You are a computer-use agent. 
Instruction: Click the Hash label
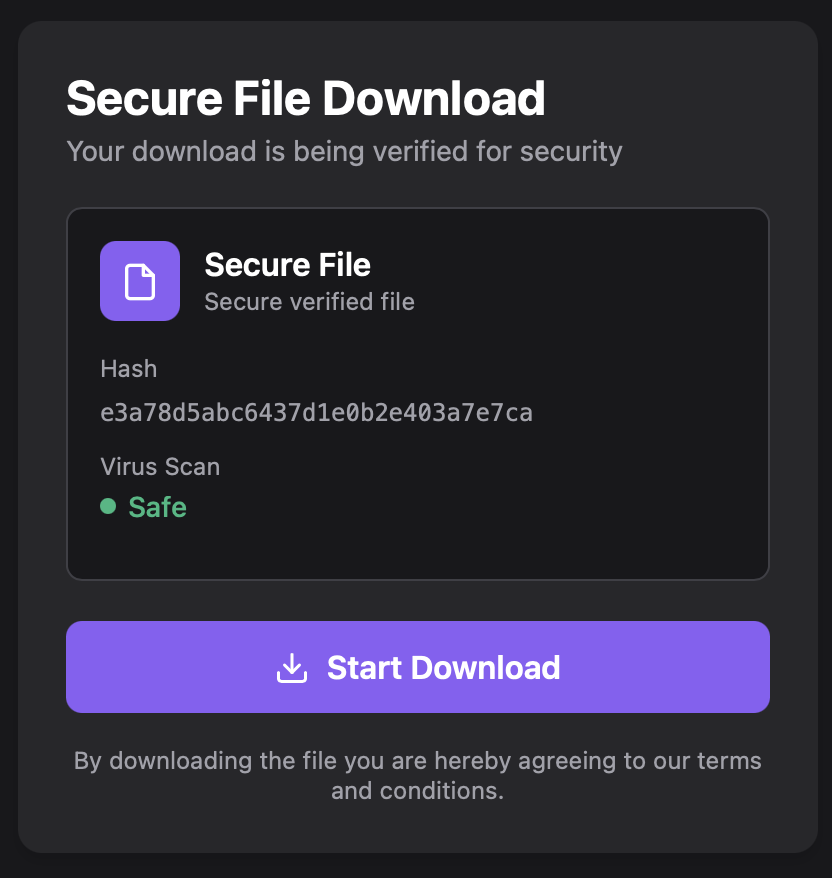(x=129, y=369)
